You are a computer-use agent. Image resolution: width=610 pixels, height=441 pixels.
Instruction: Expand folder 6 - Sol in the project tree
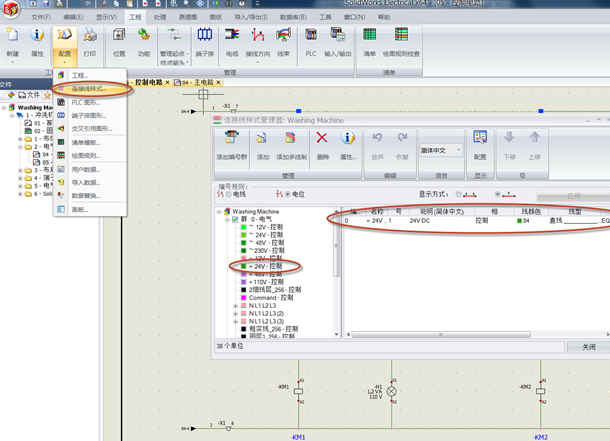tap(20, 194)
